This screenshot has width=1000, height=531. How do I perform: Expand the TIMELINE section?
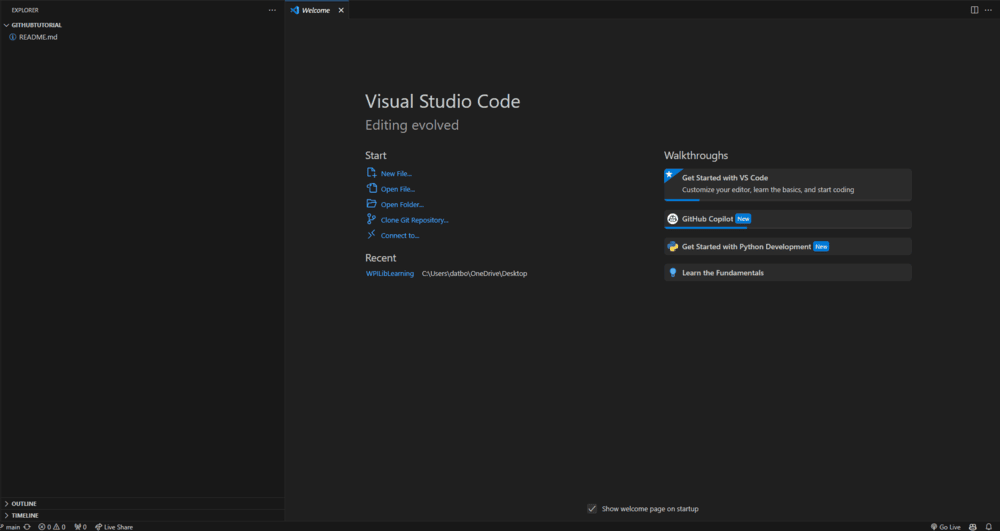[x=142, y=515]
